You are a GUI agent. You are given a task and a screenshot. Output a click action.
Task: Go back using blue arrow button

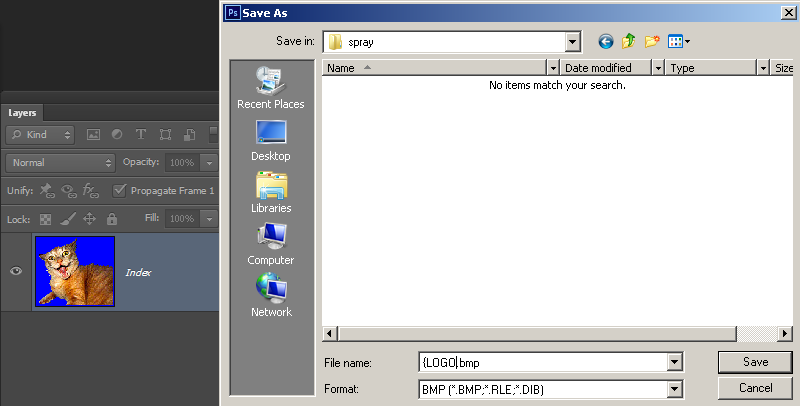click(606, 41)
